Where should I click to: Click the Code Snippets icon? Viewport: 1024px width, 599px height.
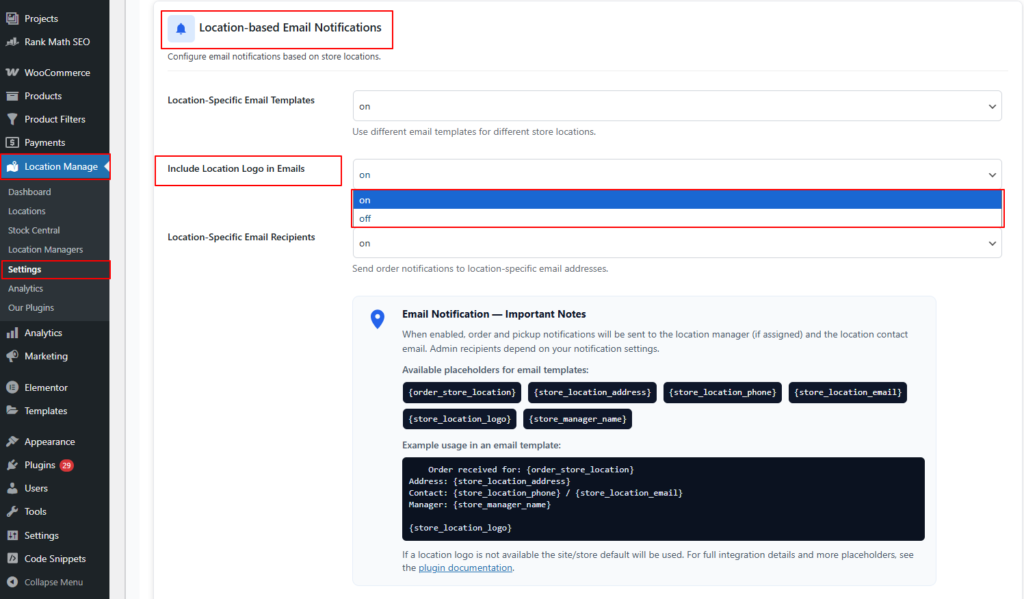(12, 559)
